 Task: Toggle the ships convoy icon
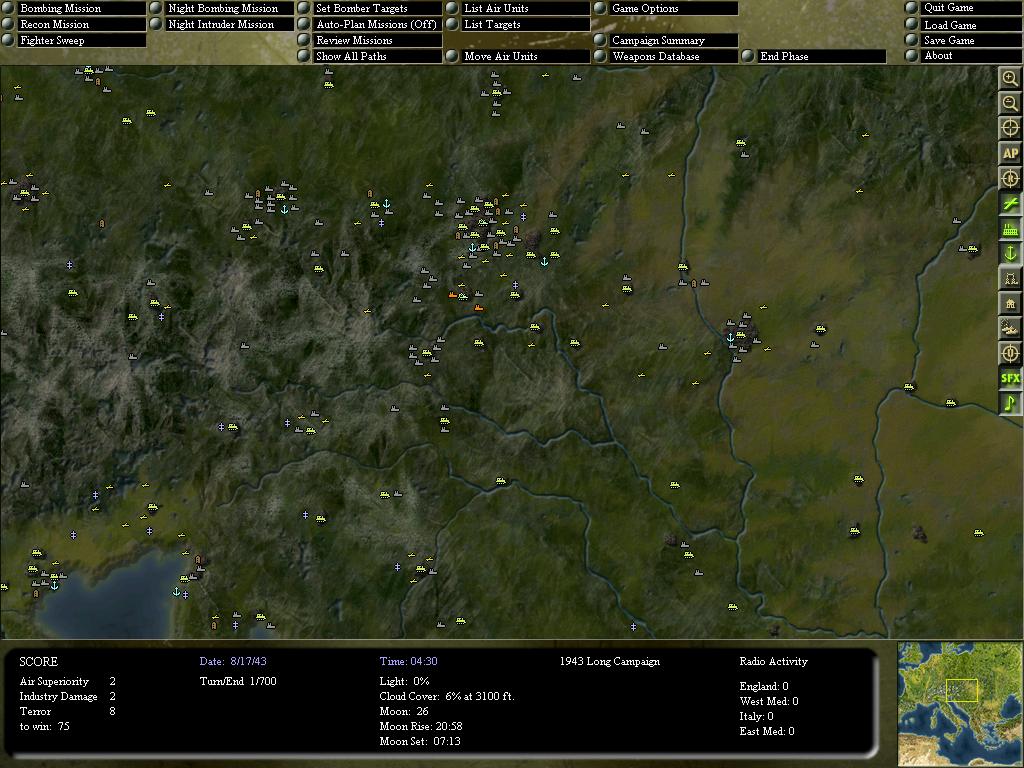click(x=1010, y=328)
